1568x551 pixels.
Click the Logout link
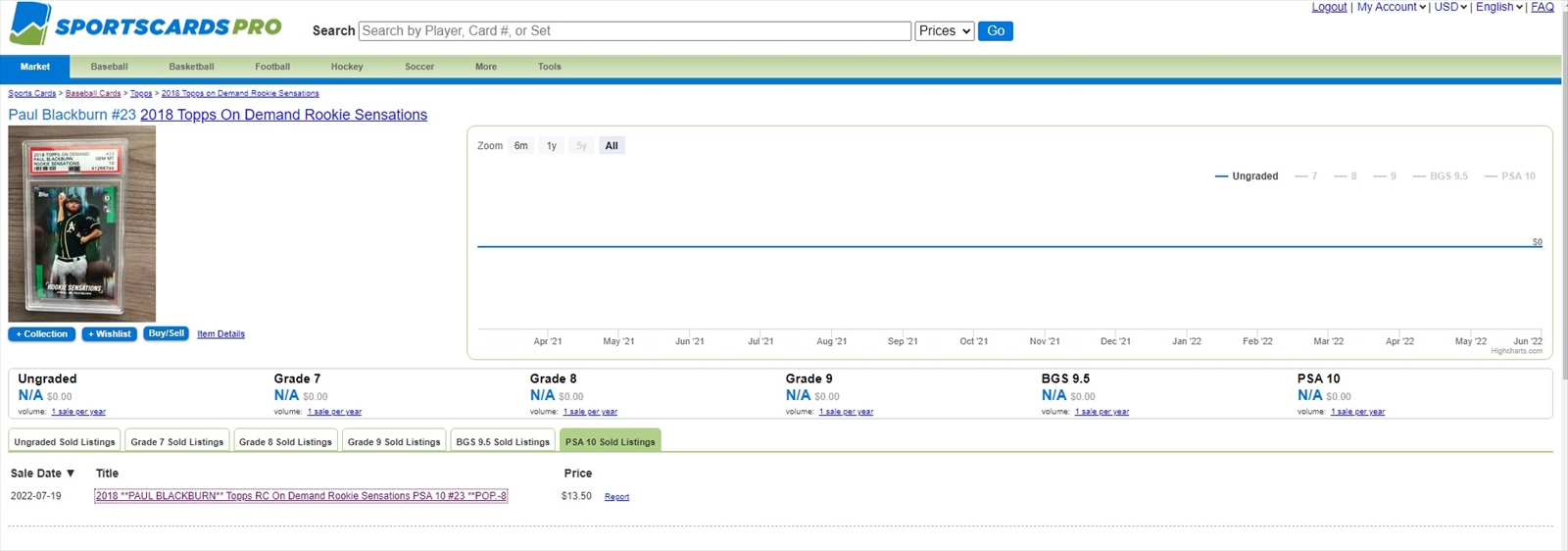[x=1329, y=7]
